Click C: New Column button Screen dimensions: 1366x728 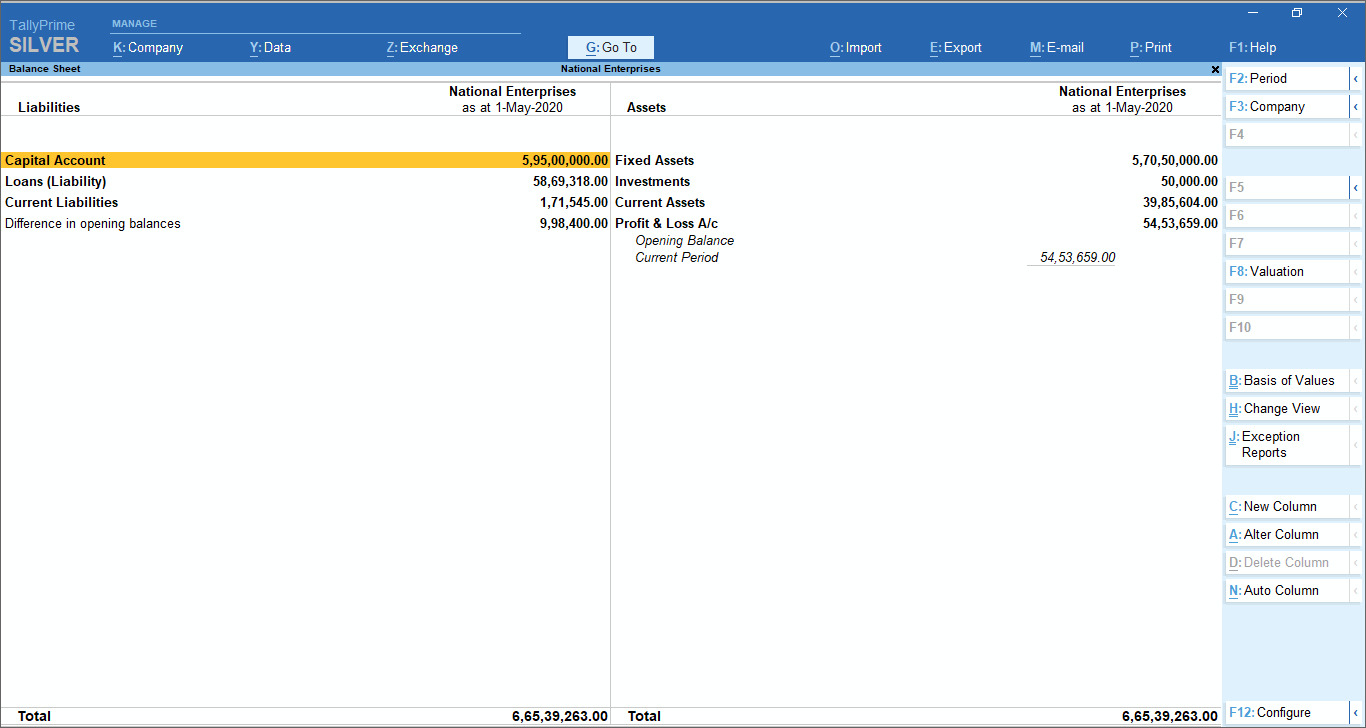point(1287,506)
